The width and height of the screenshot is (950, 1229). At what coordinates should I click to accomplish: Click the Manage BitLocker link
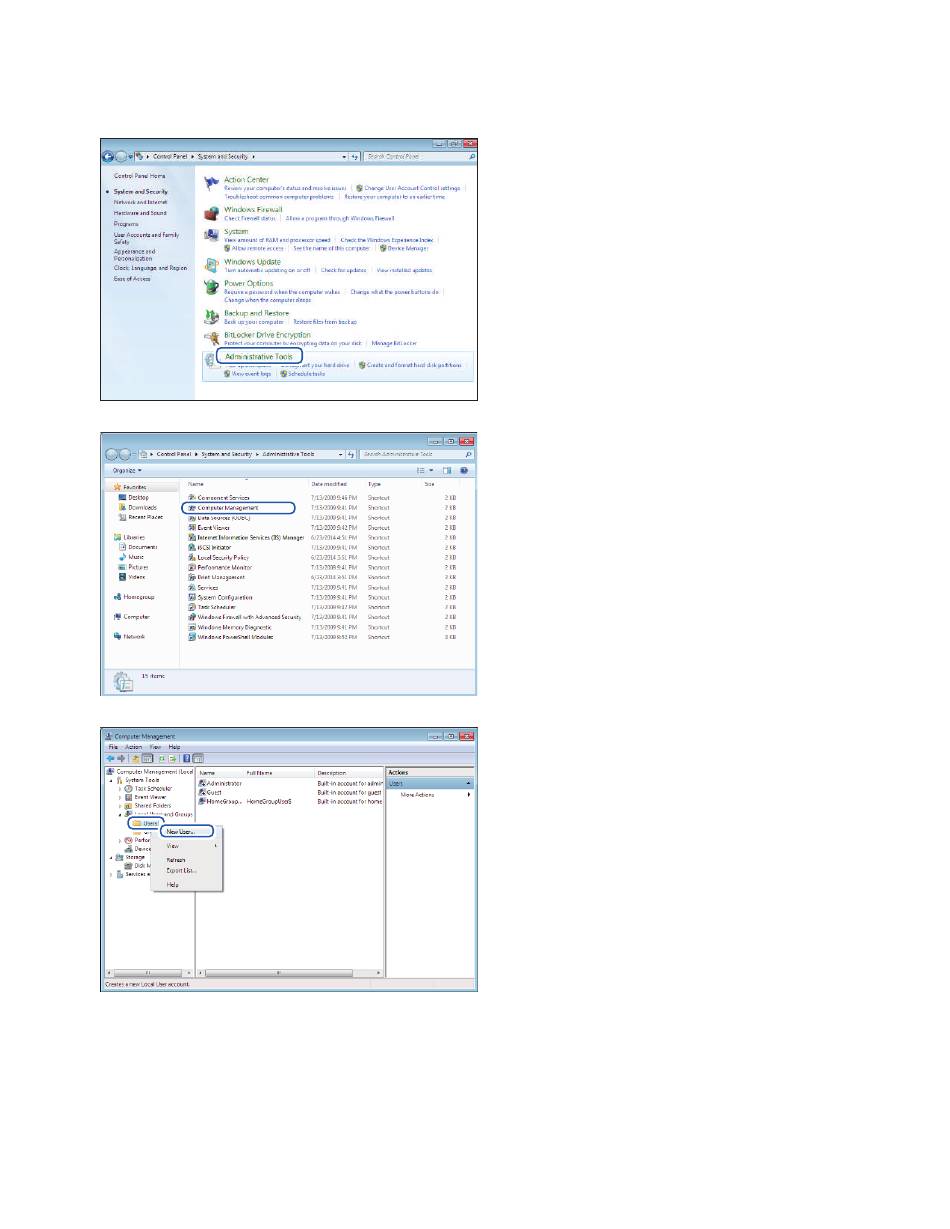pyautogui.click(x=392, y=343)
